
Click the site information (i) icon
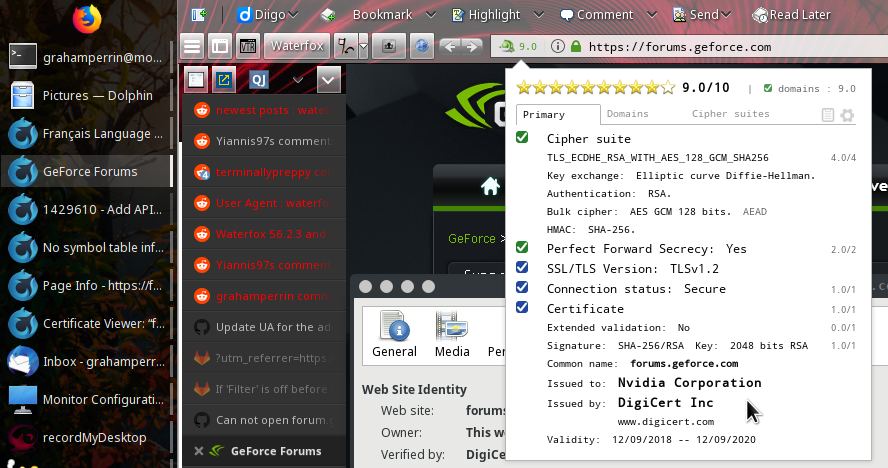(x=557, y=46)
